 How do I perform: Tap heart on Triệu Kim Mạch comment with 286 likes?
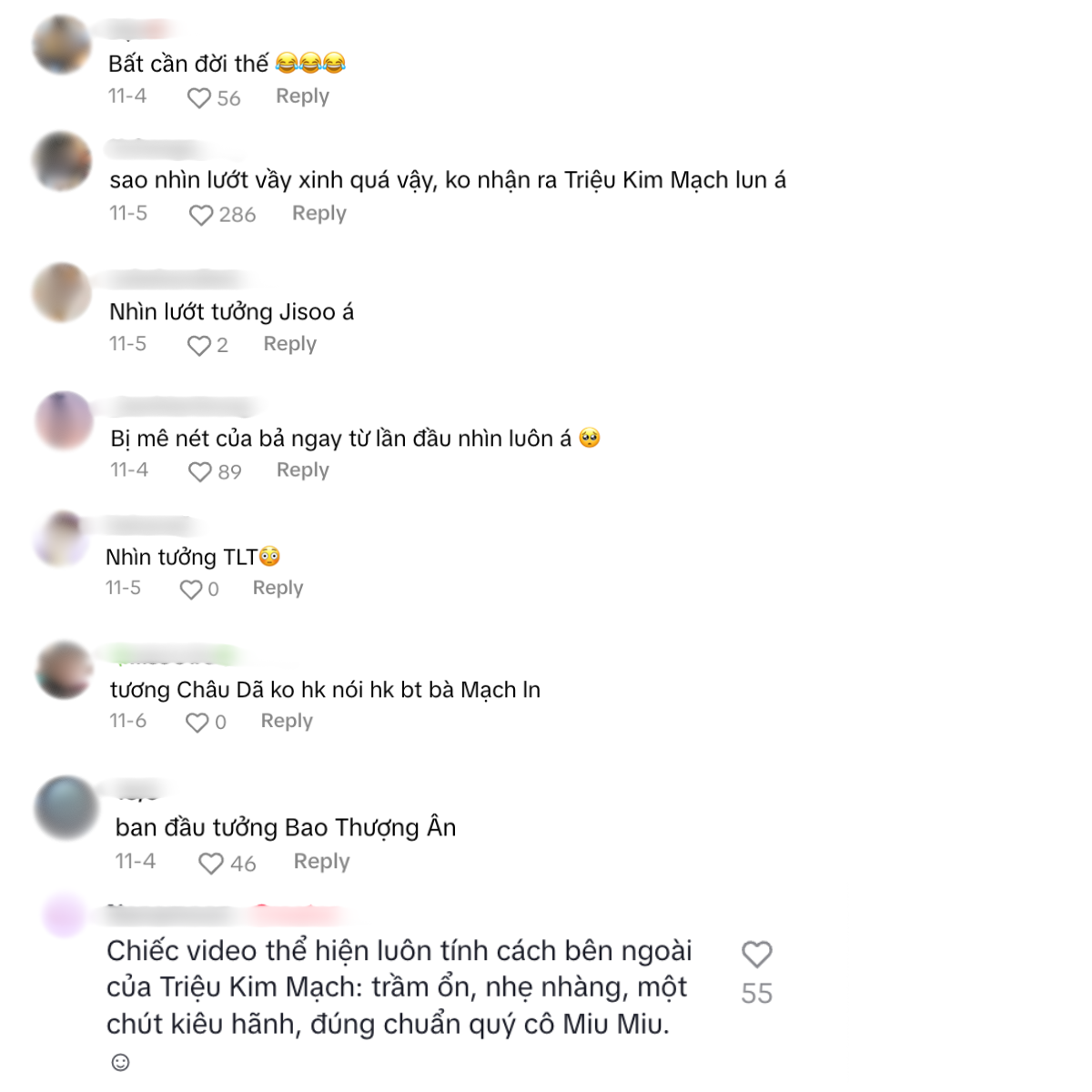(201, 215)
